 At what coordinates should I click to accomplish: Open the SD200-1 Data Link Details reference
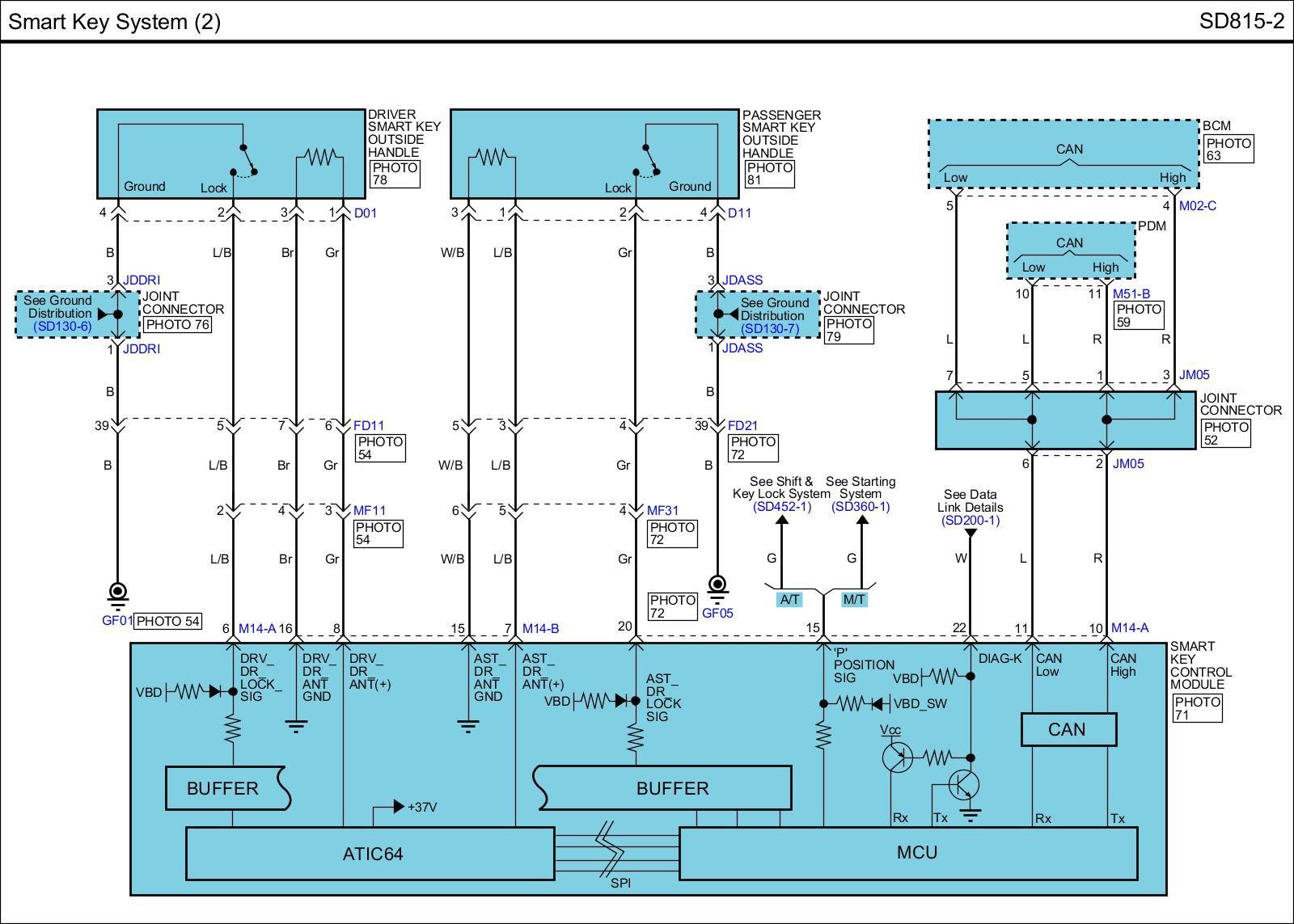click(970, 521)
